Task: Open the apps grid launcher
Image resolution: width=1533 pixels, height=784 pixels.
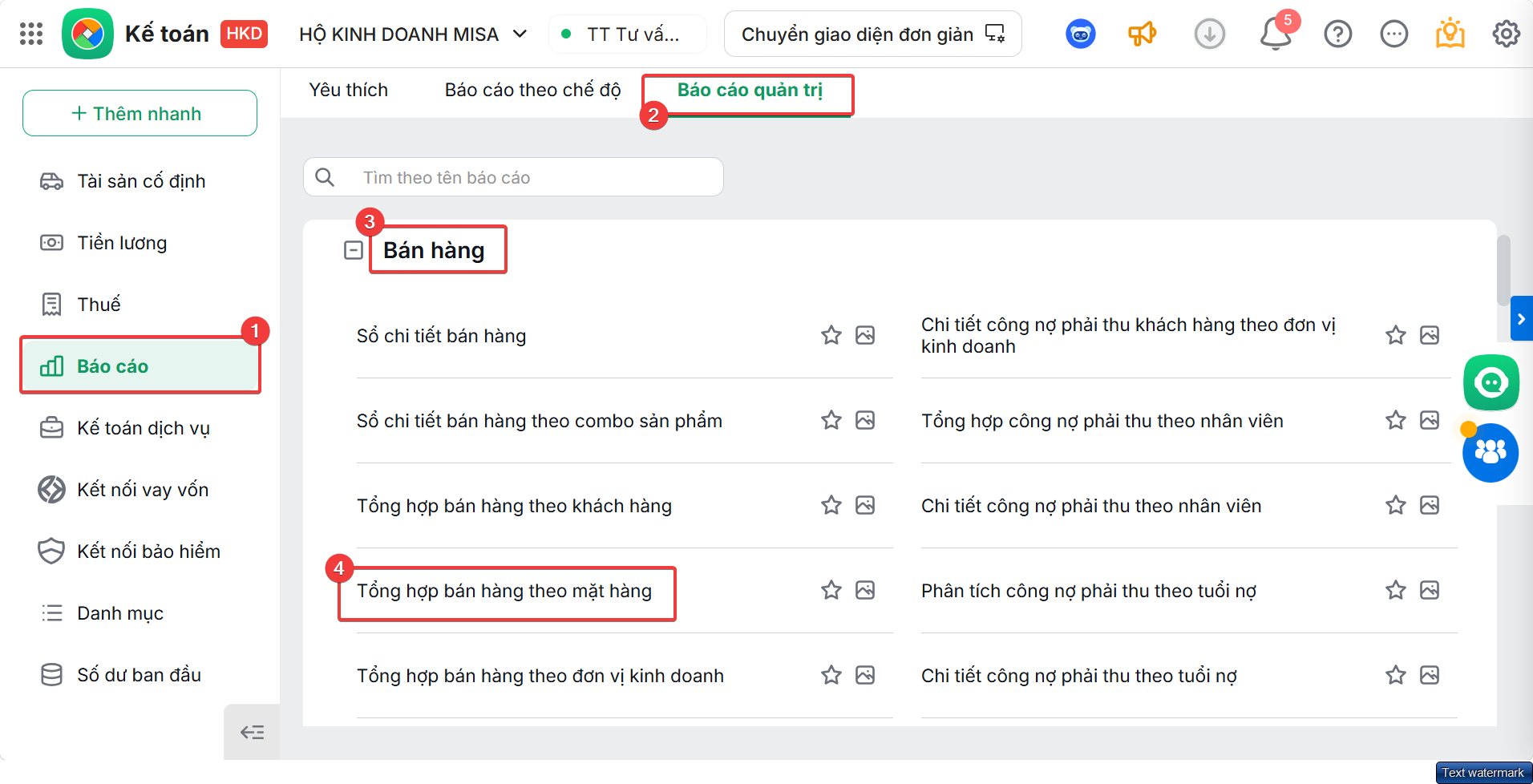Action: 31,34
